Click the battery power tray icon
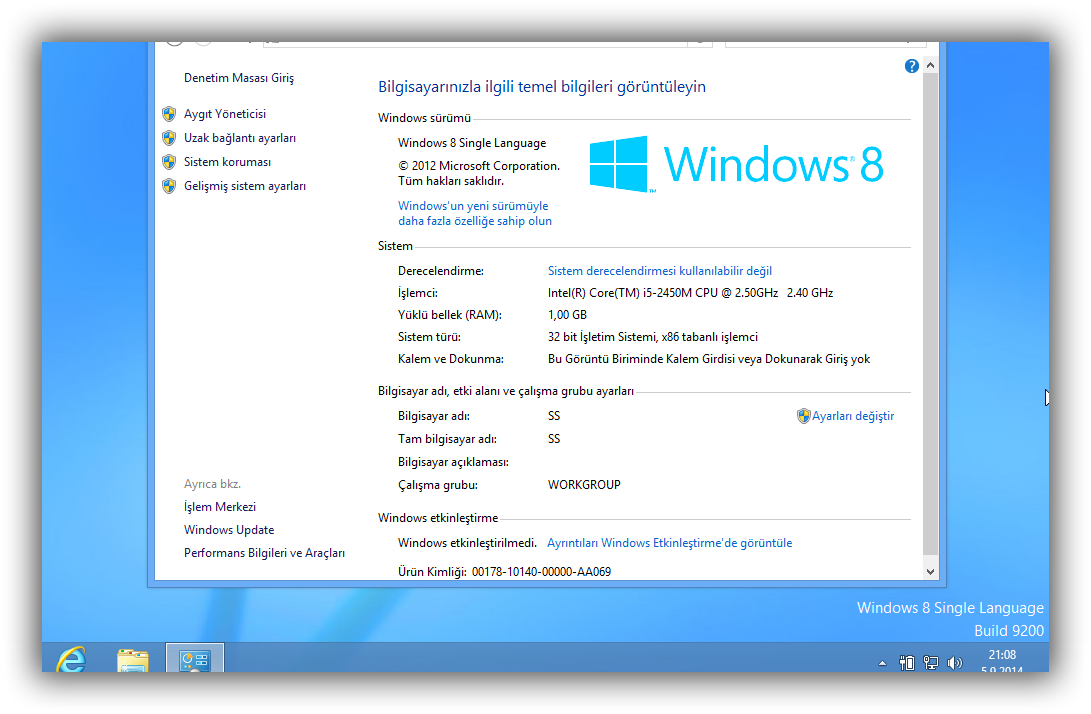 click(x=908, y=662)
